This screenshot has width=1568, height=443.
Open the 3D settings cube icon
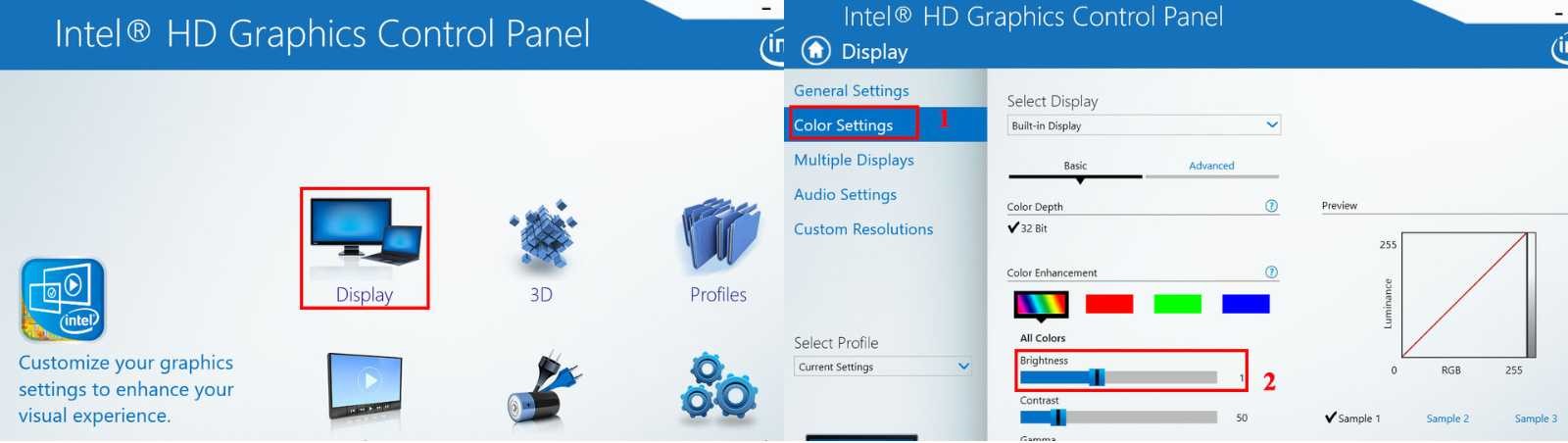pyautogui.click(x=541, y=241)
